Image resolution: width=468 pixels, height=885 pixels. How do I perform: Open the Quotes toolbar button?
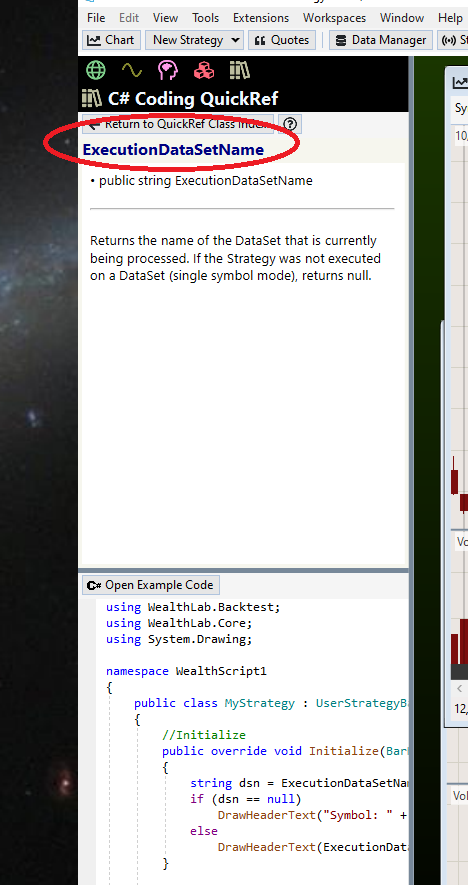tap(282, 40)
